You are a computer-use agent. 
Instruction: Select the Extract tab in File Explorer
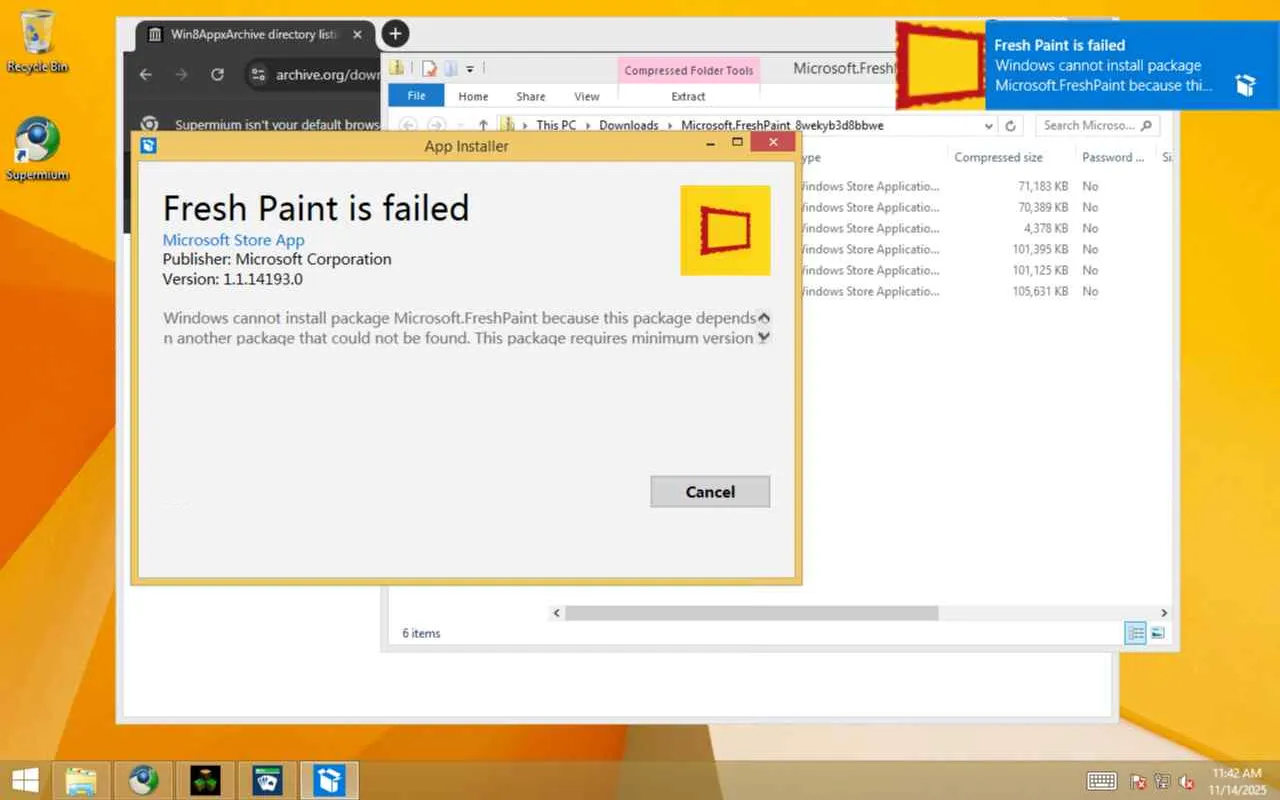click(x=688, y=96)
